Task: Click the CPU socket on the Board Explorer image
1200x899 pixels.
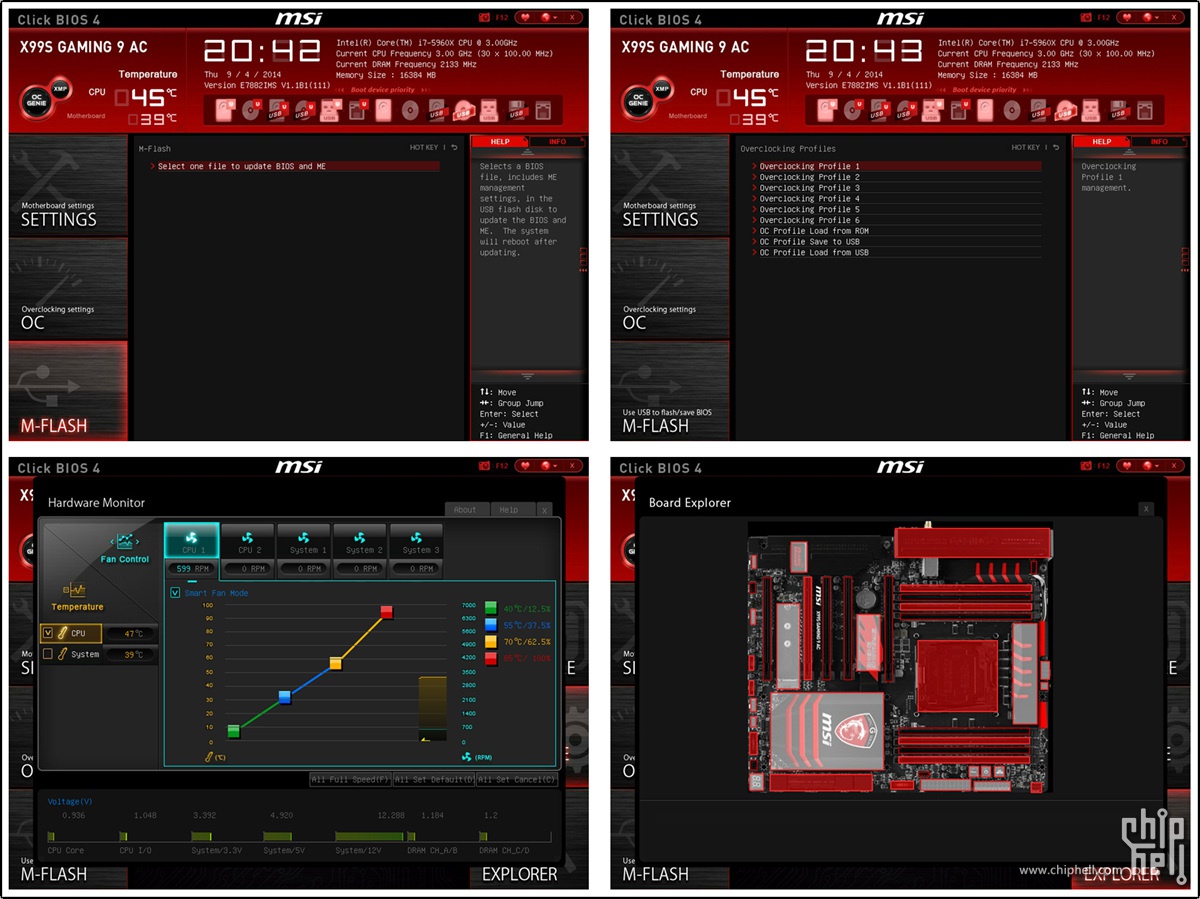Action: tap(957, 678)
